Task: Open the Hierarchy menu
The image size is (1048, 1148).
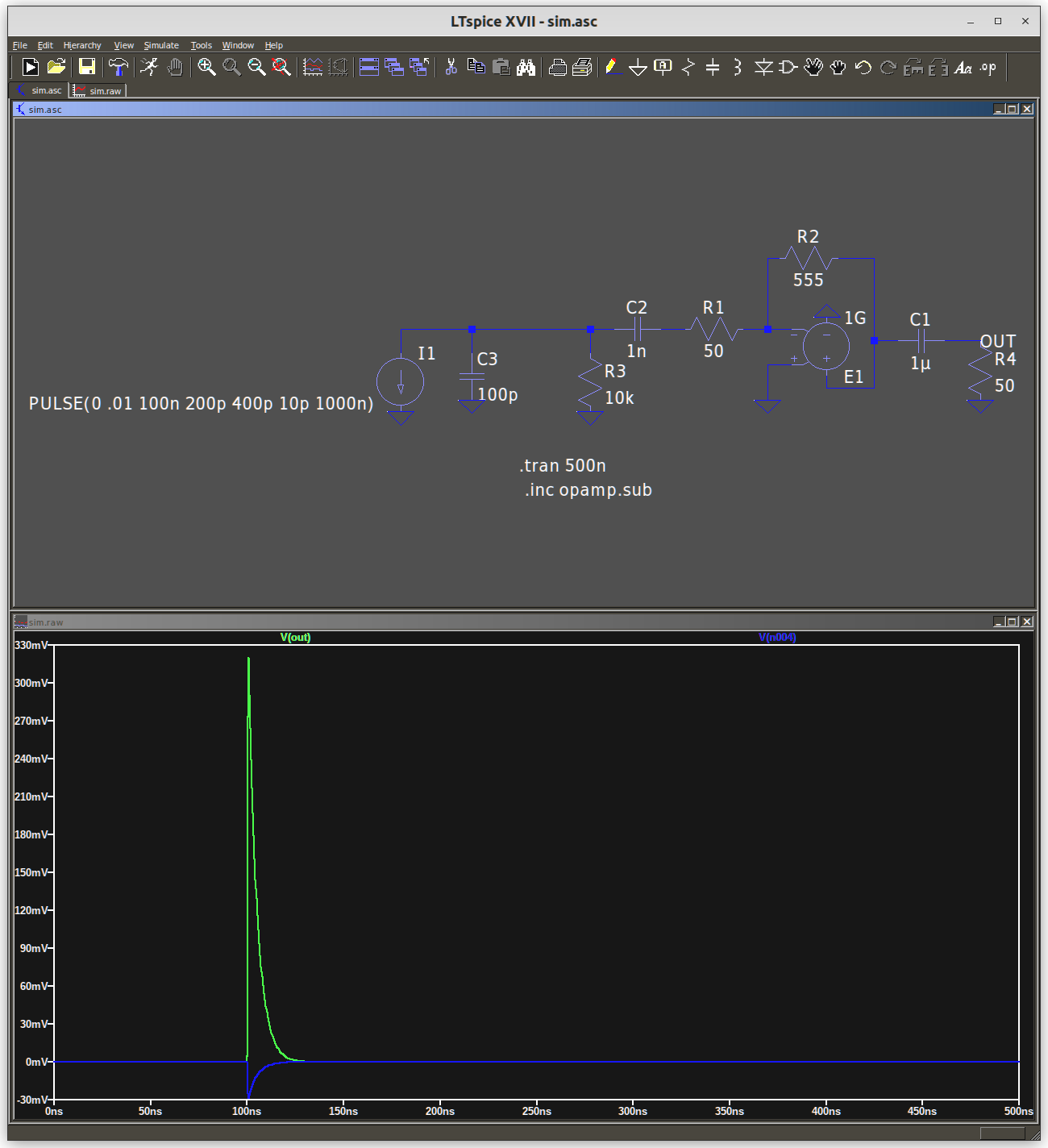Action: pyautogui.click(x=82, y=45)
